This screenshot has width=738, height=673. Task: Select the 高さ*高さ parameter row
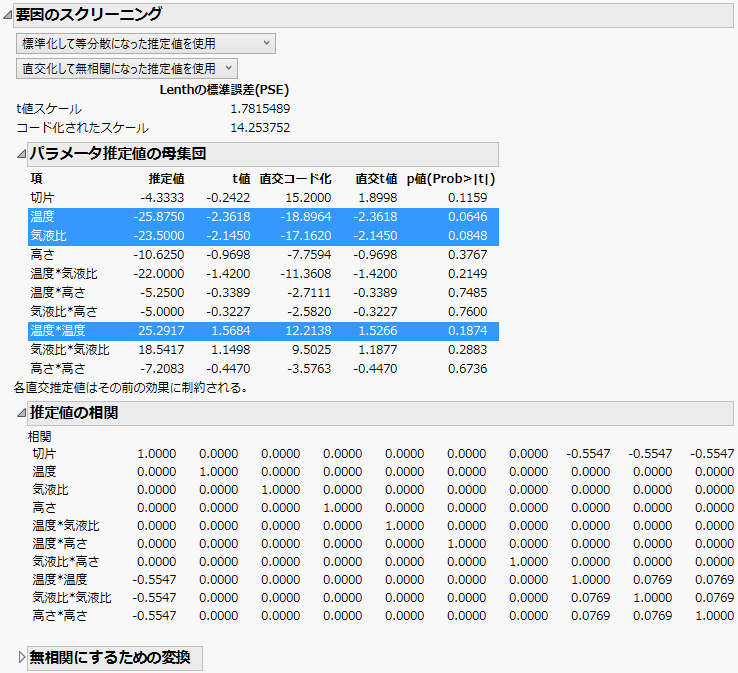click(x=263, y=369)
